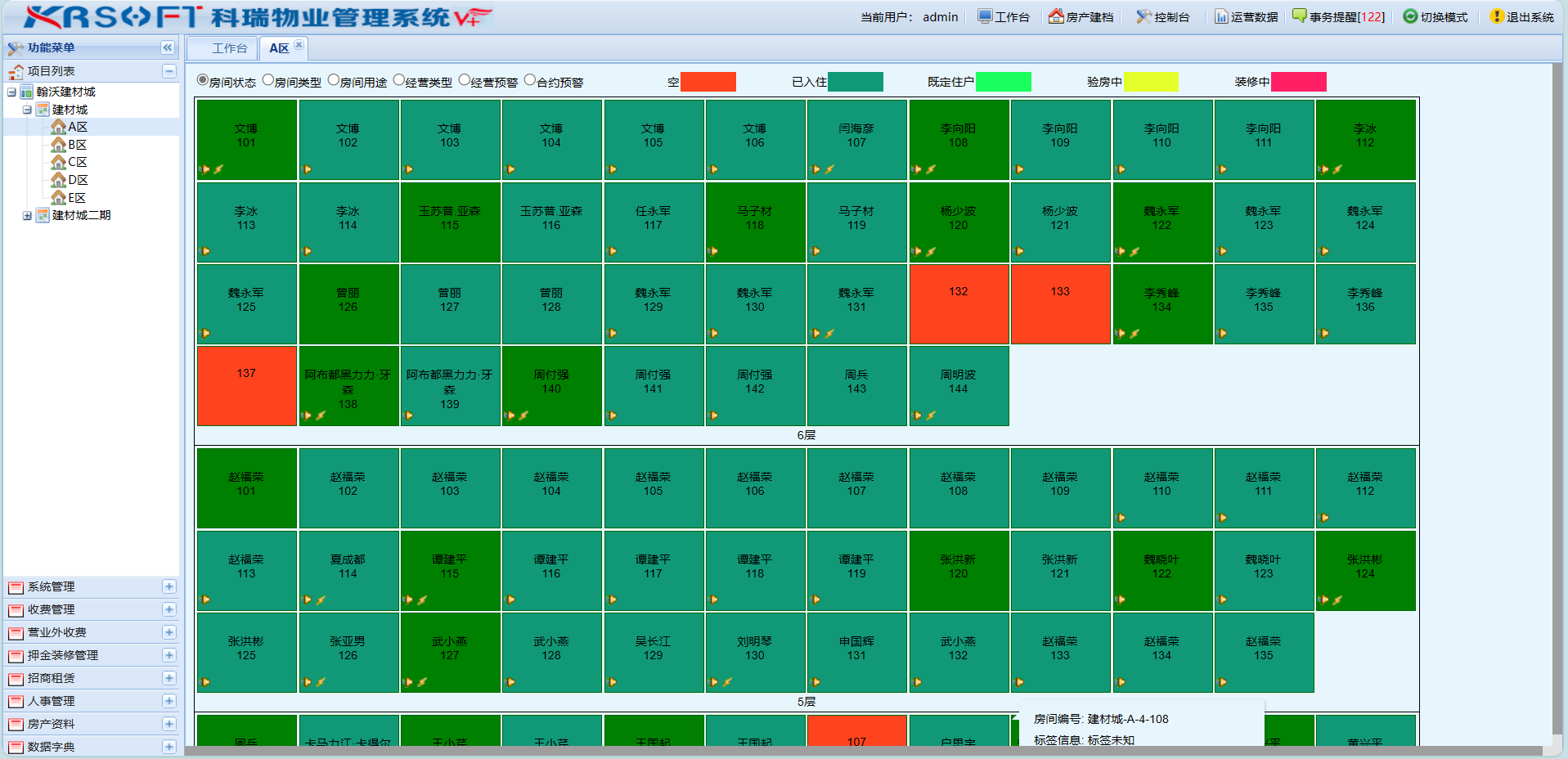This screenshot has width=1568, height=759.
Task: Click arrow icon in room 文博 102
Action: coord(307,169)
